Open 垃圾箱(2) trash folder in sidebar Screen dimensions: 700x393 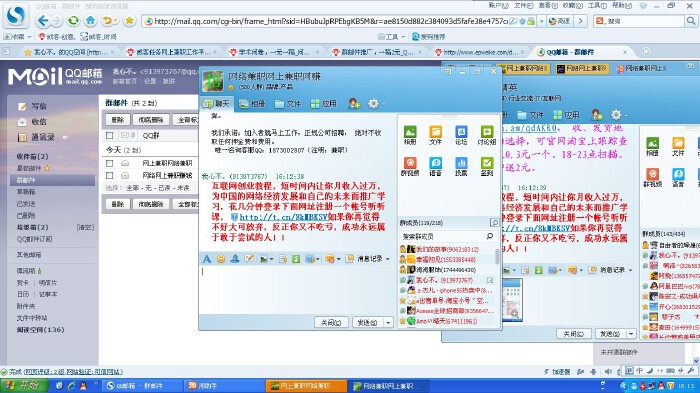pos(33,227)
